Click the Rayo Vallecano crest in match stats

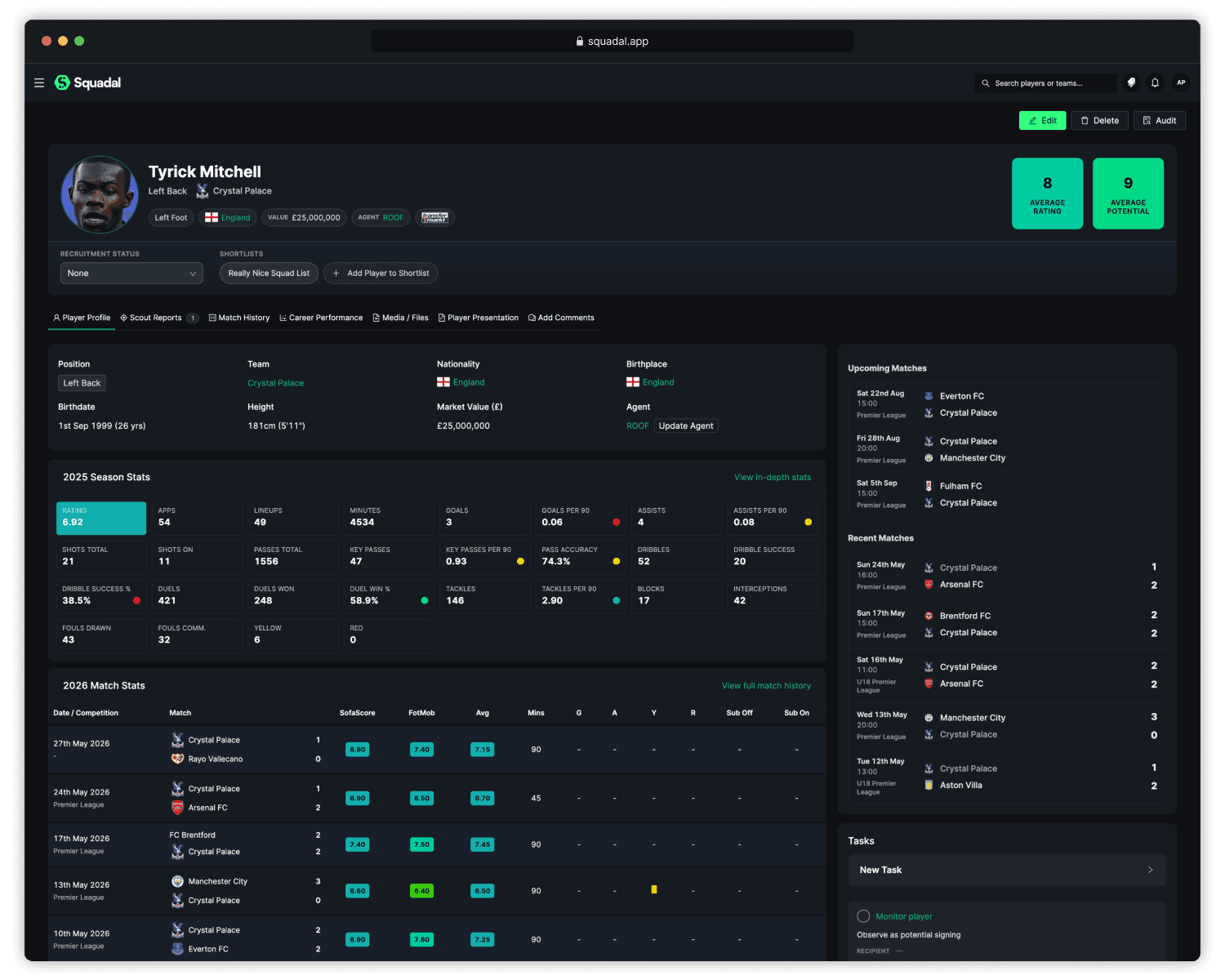click(x=177, y=759)
